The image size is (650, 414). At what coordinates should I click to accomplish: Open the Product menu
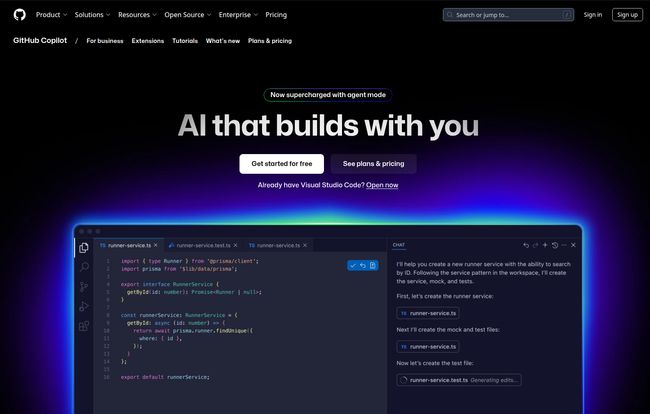point(51,15)
